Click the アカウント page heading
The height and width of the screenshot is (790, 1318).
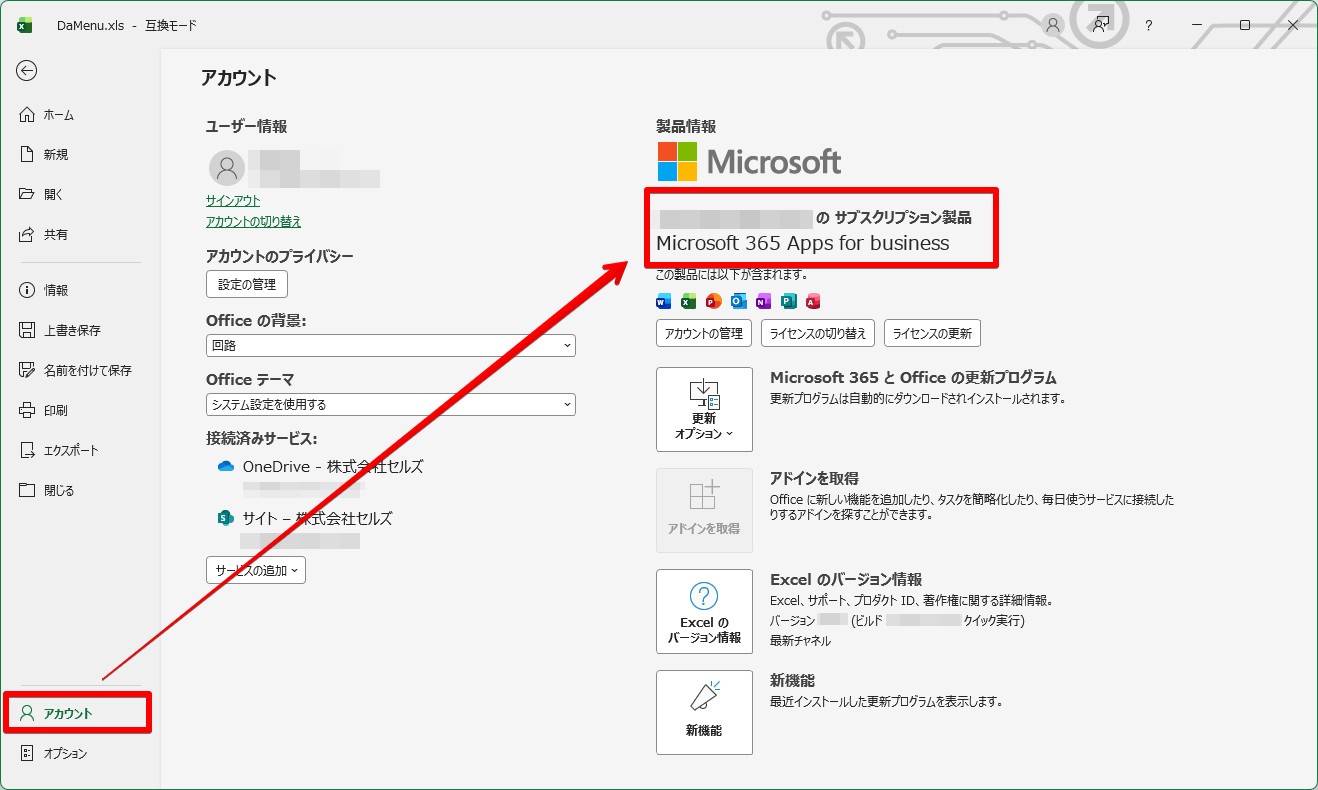pyautogui.click(x=239, y=78)
